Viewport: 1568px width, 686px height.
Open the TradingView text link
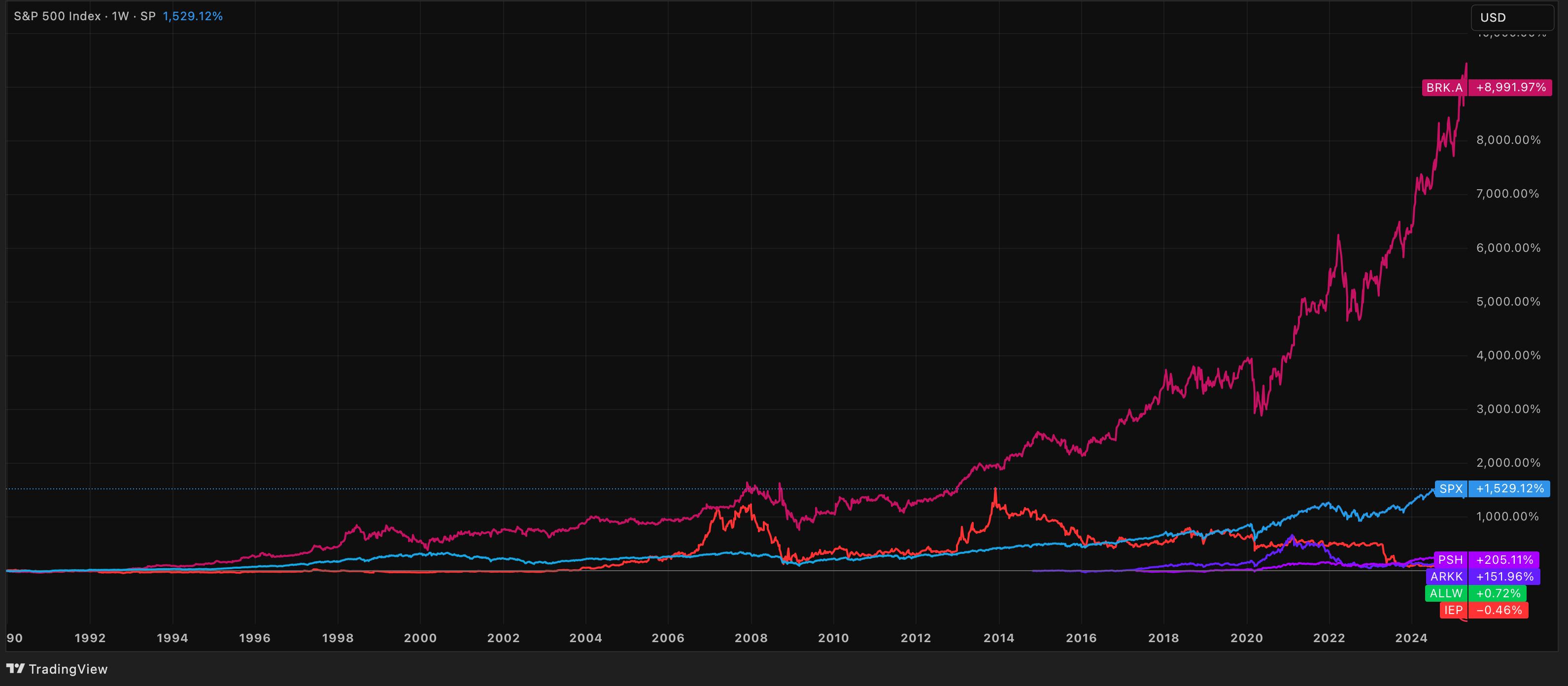pos(68,669)
